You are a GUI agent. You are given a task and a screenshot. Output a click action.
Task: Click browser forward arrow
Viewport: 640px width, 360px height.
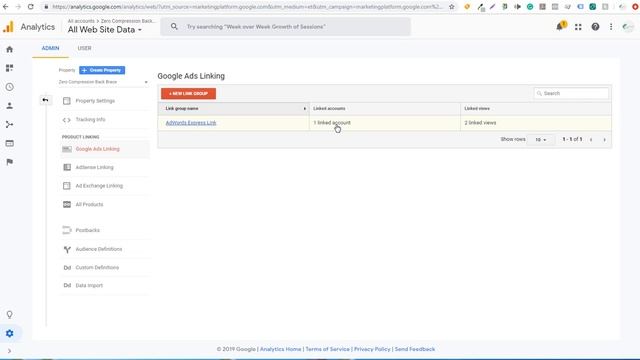[18, 7]
